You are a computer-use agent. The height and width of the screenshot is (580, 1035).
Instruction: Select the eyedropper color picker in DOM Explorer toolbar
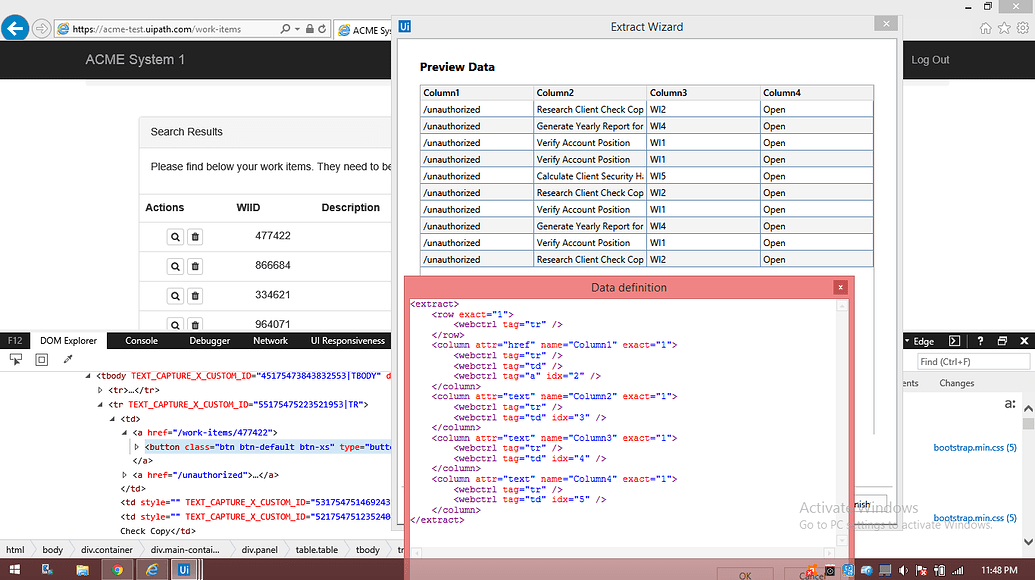click(x=68, y=358)
